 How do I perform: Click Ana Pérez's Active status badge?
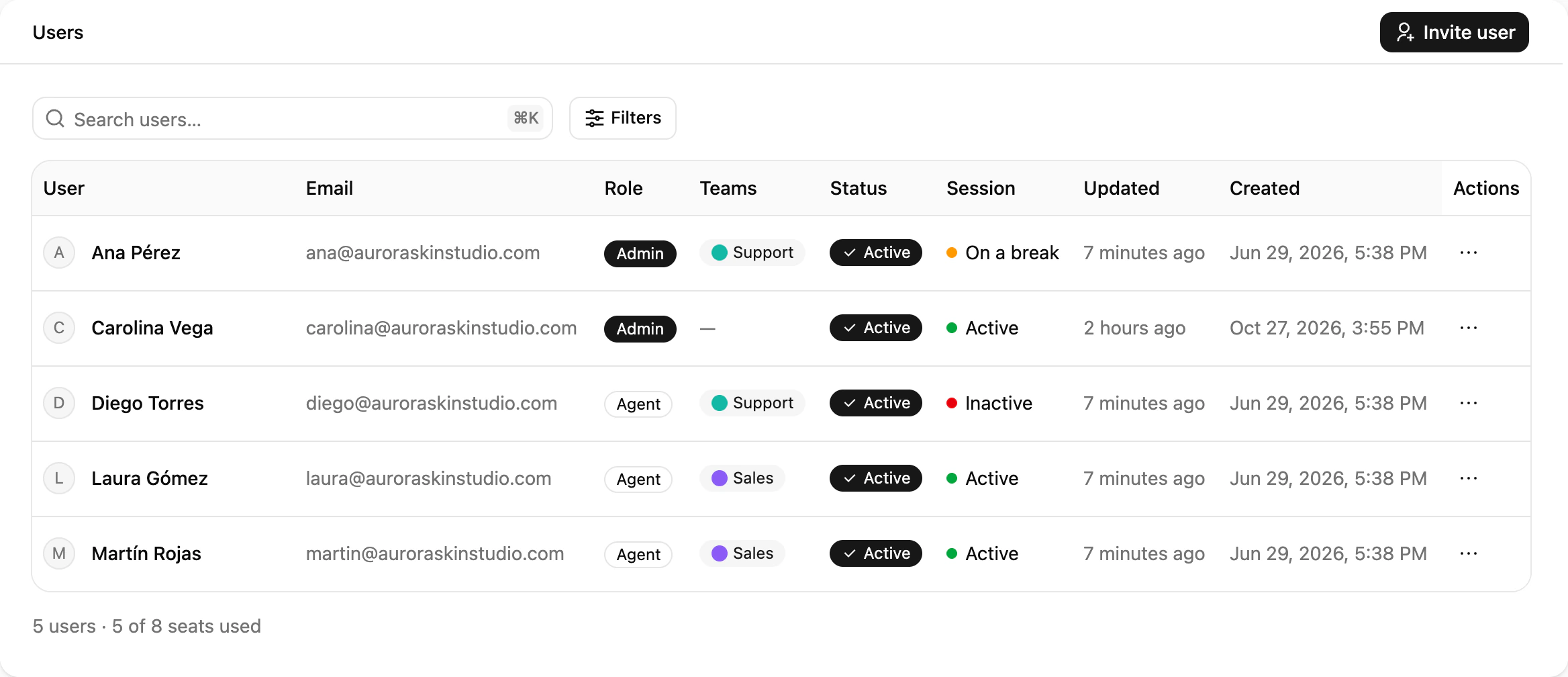coord(875,253)
